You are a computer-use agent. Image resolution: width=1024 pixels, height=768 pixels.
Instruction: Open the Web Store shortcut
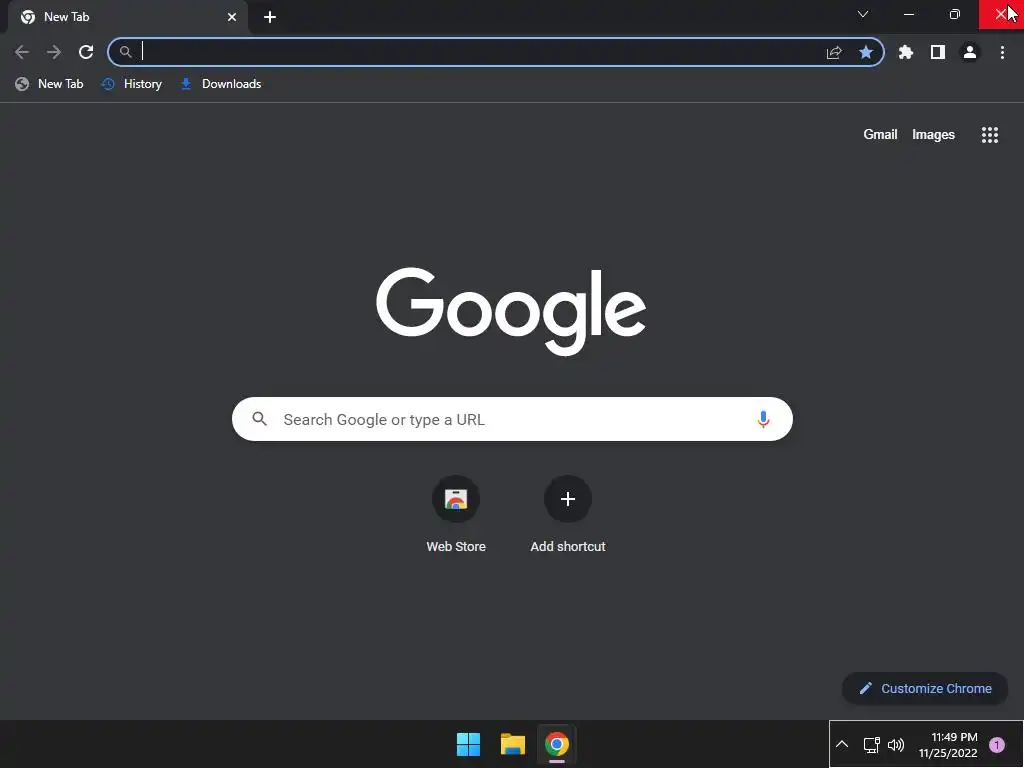[456, 515]
